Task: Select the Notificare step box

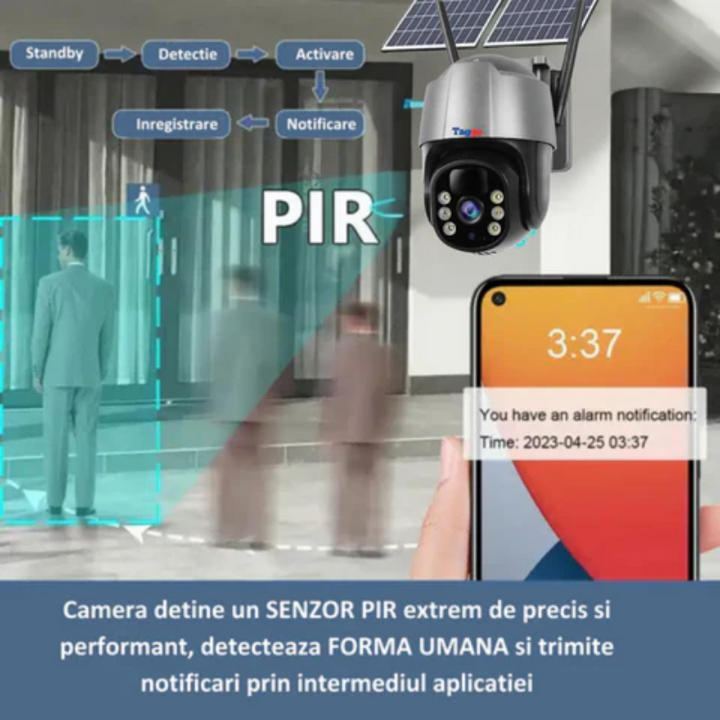Action: click(320, 124)
